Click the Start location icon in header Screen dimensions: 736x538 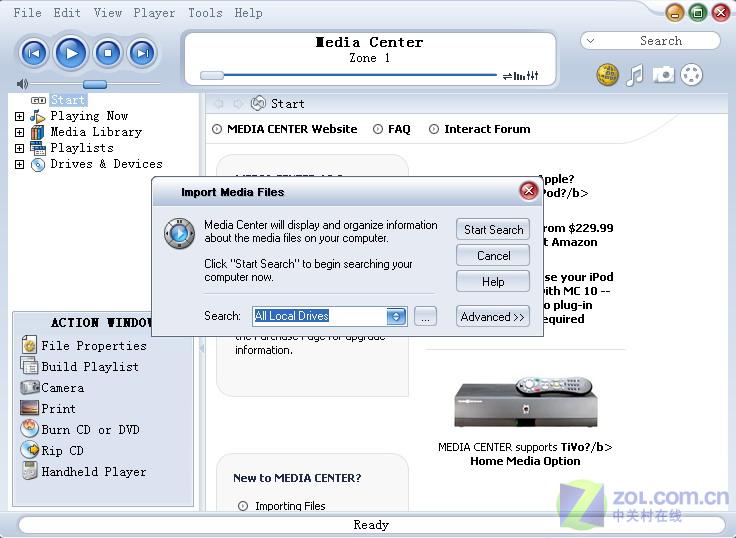point(258,103)
